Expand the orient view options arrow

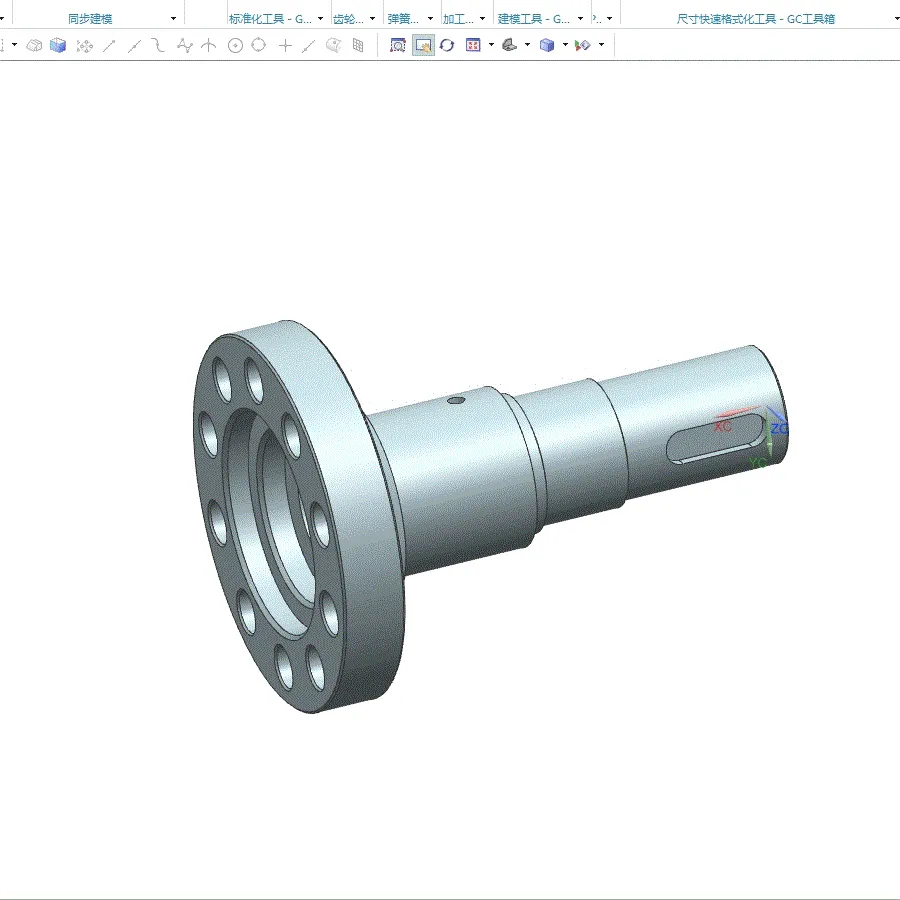pos(527,44)
